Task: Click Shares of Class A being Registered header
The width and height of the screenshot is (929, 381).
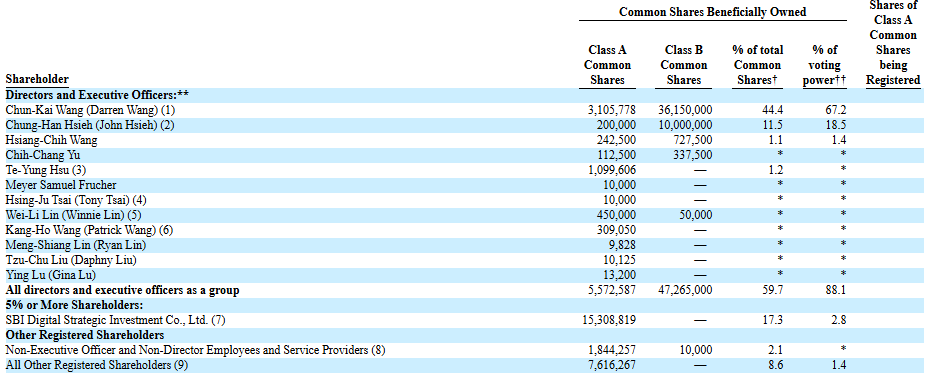Action: click(x=893, y=43)
